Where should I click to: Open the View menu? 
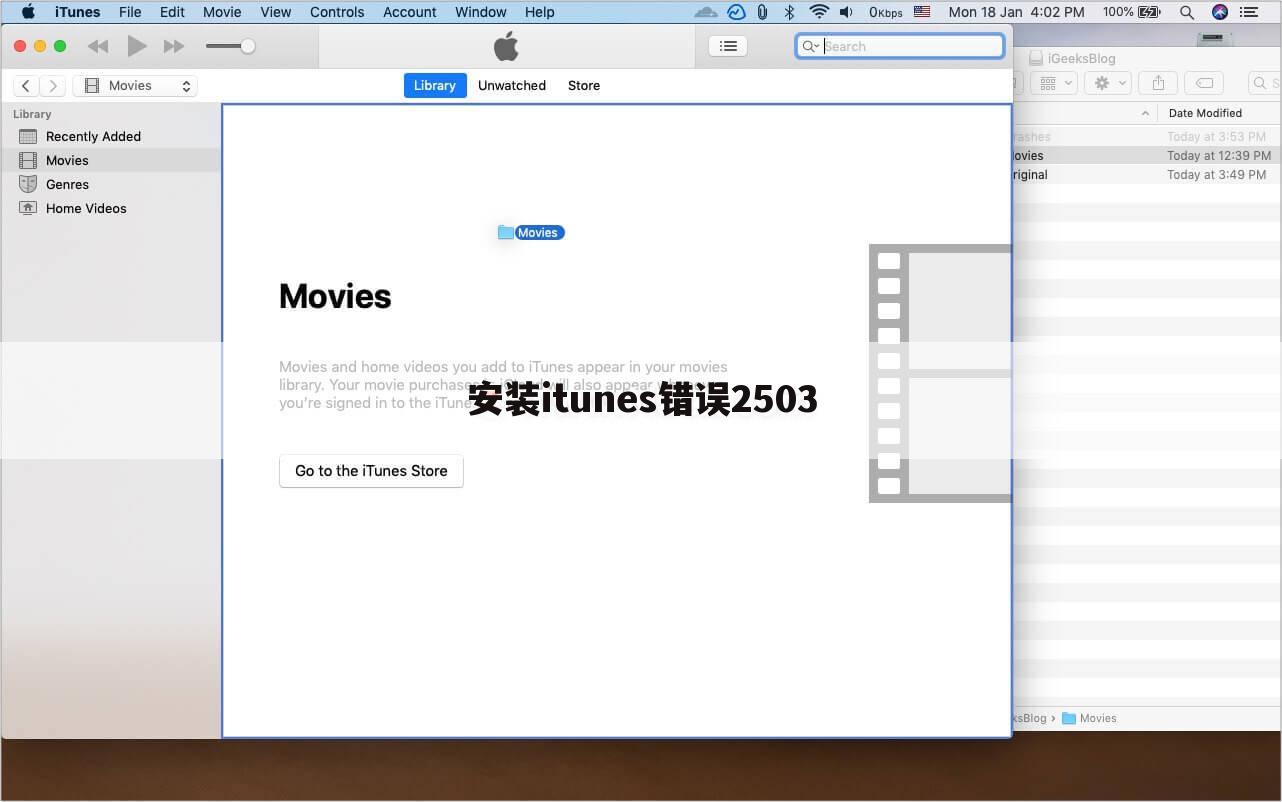tap(275, 12)
